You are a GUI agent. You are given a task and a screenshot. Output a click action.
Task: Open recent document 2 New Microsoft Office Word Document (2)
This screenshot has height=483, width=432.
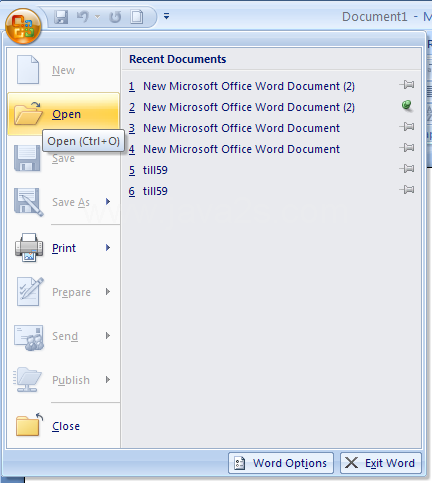click(242, 107)
